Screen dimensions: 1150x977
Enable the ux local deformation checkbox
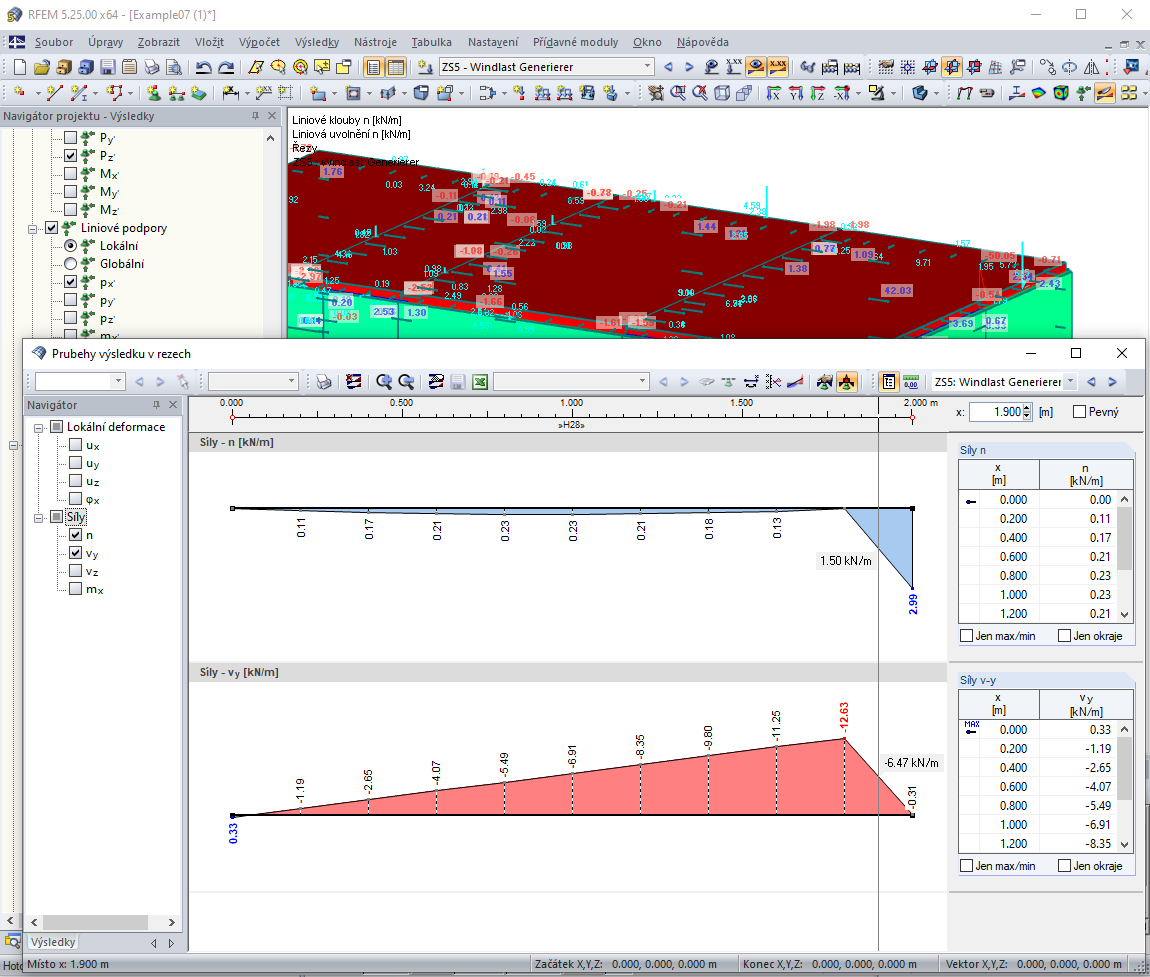point(75,444)
